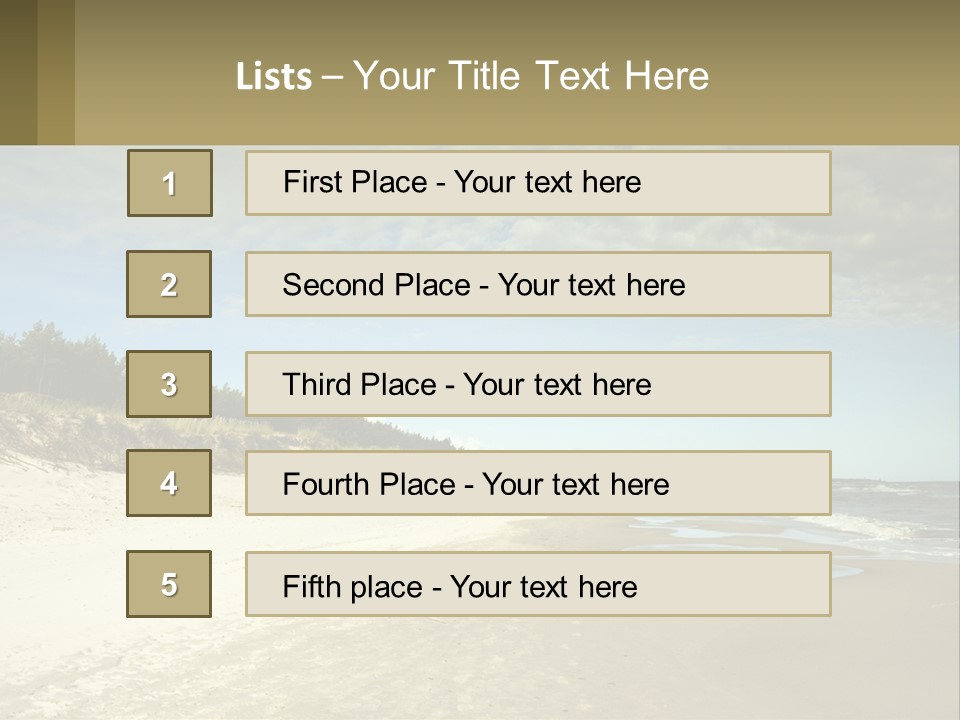
Task: Click "Your Title Text Here" in the title
Action: point(531,76)
